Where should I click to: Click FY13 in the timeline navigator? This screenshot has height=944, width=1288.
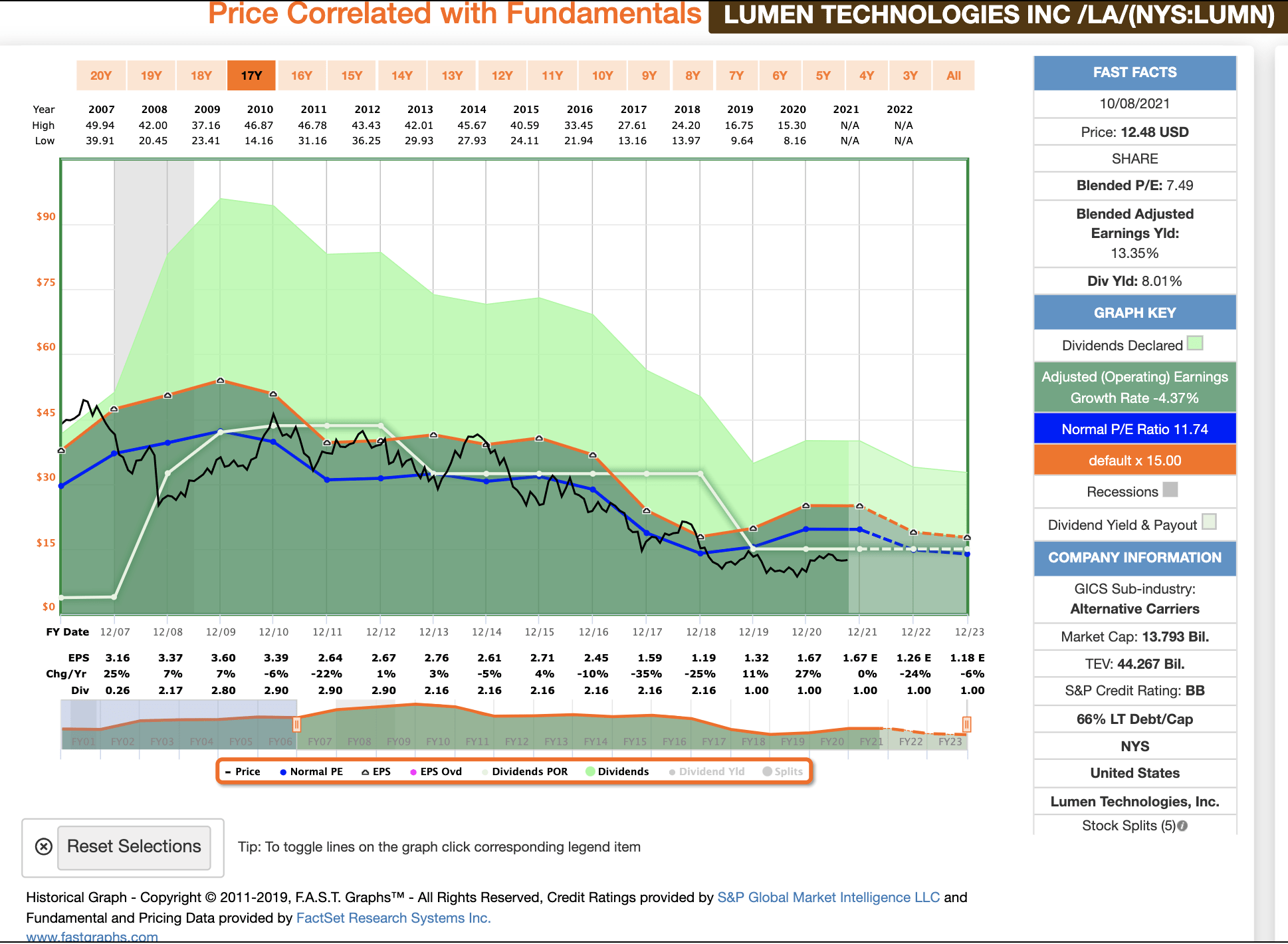556,741
